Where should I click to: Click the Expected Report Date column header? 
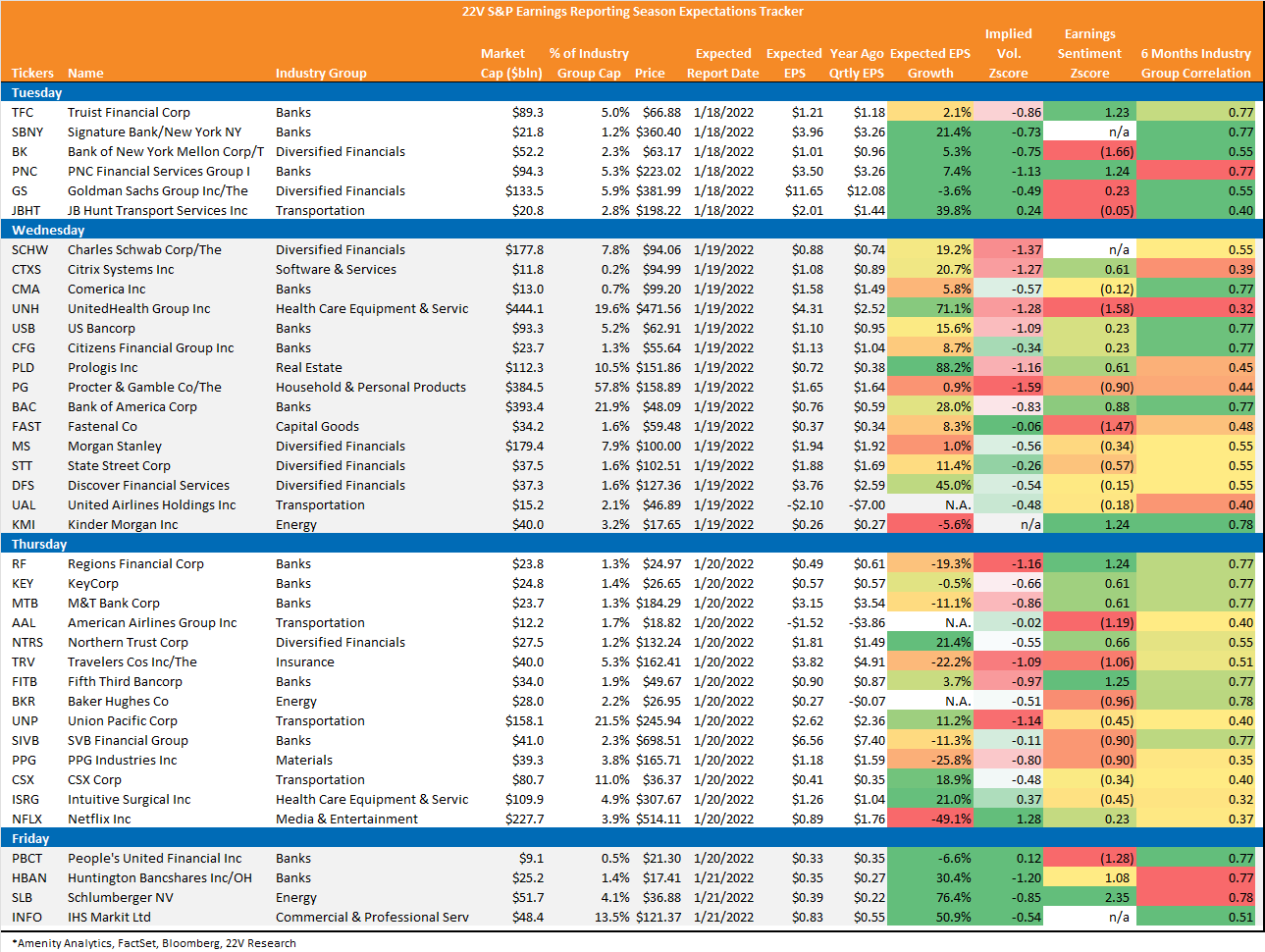(723, 63)
